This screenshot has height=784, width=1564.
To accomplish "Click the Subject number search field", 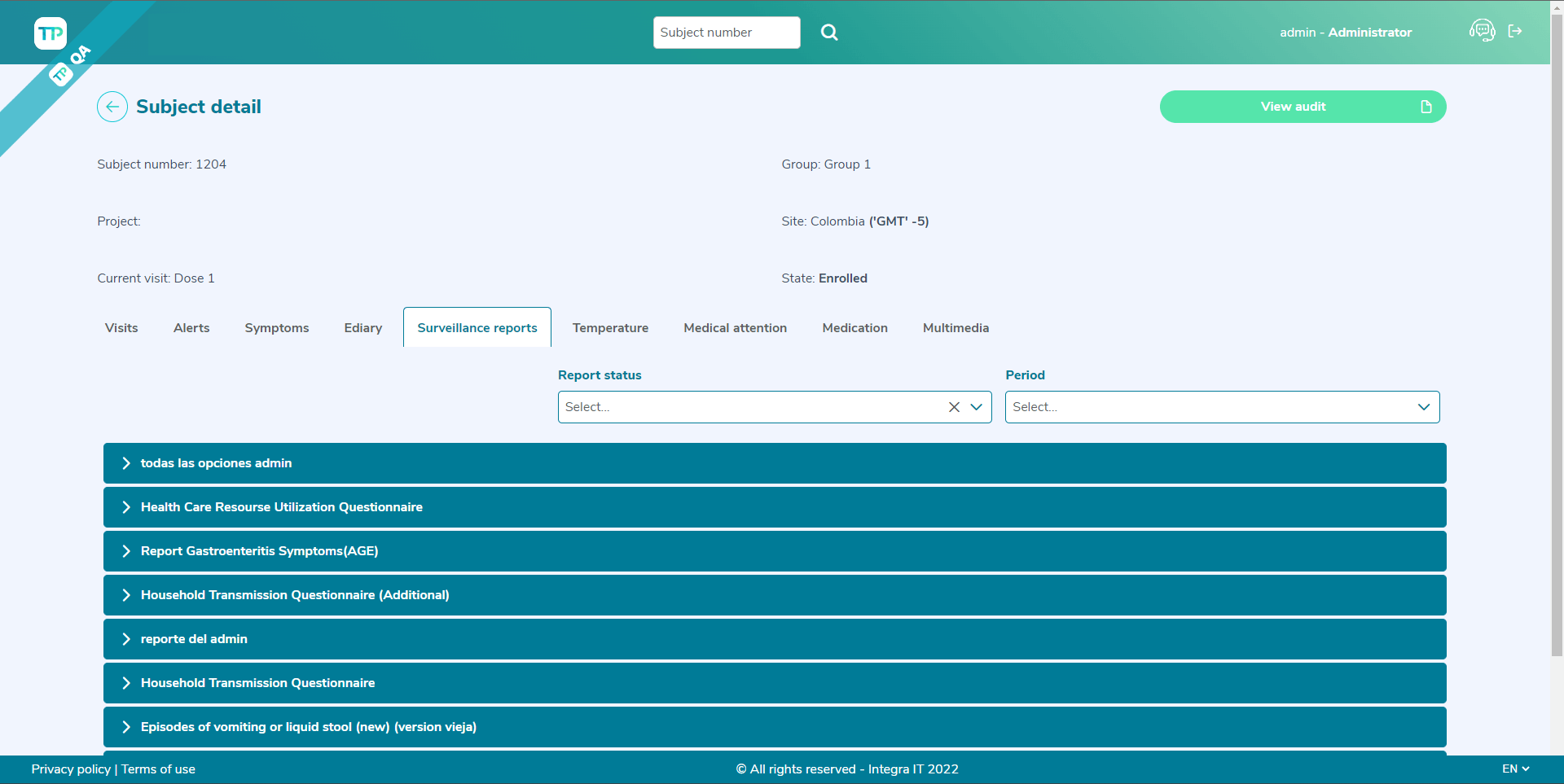I will pyautogui.click(x=726, y=33).
